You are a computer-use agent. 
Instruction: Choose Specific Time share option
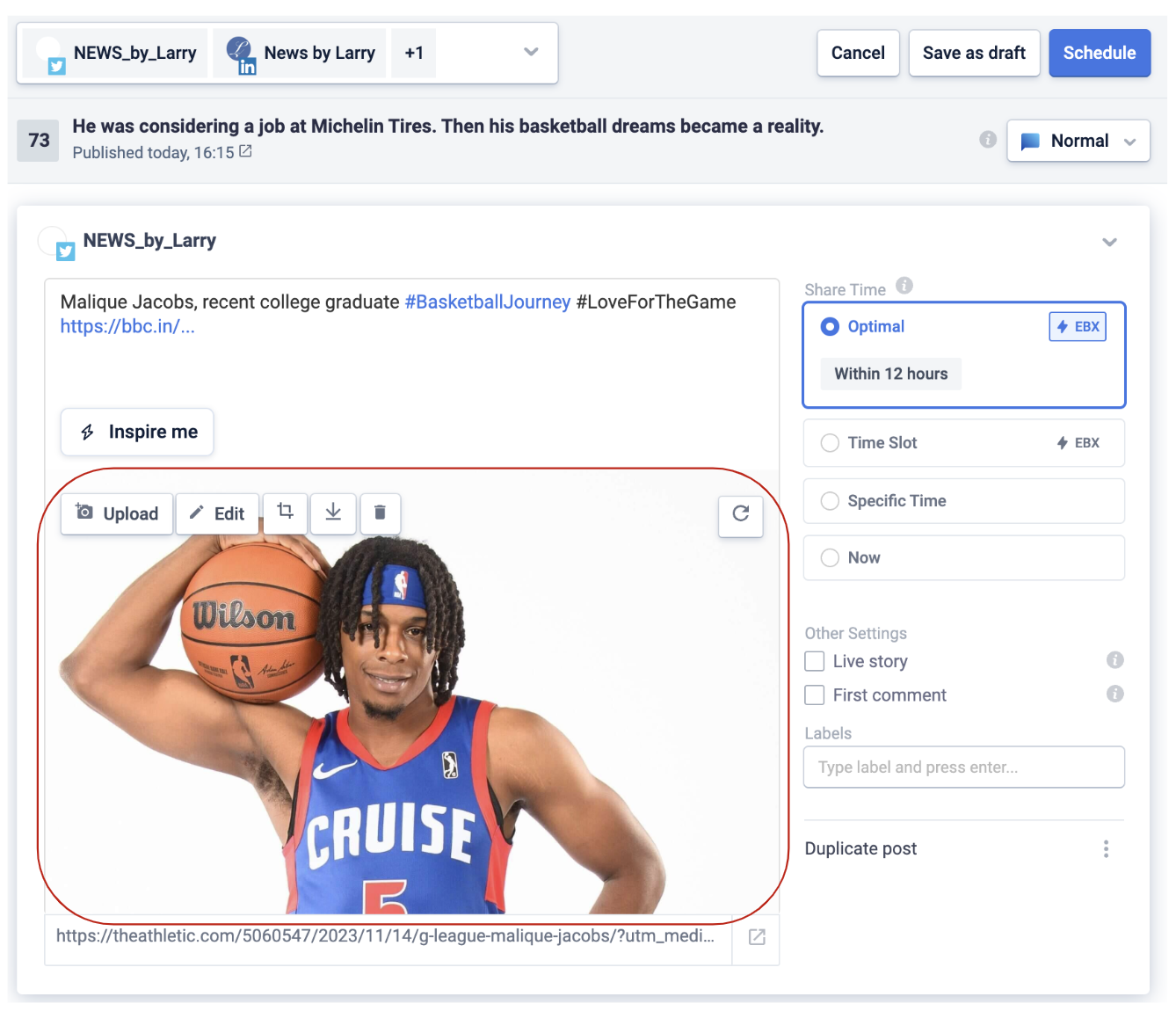coord(830,501)
